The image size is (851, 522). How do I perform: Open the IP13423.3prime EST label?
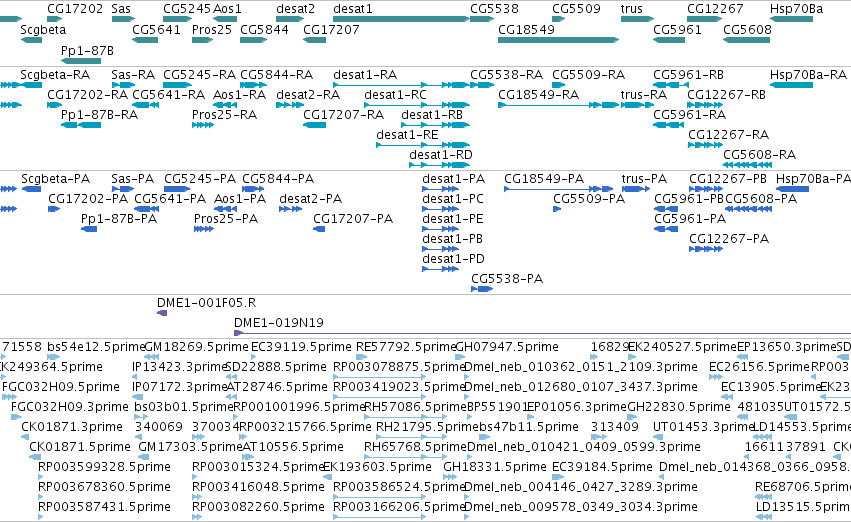click(x=180, y=367)
